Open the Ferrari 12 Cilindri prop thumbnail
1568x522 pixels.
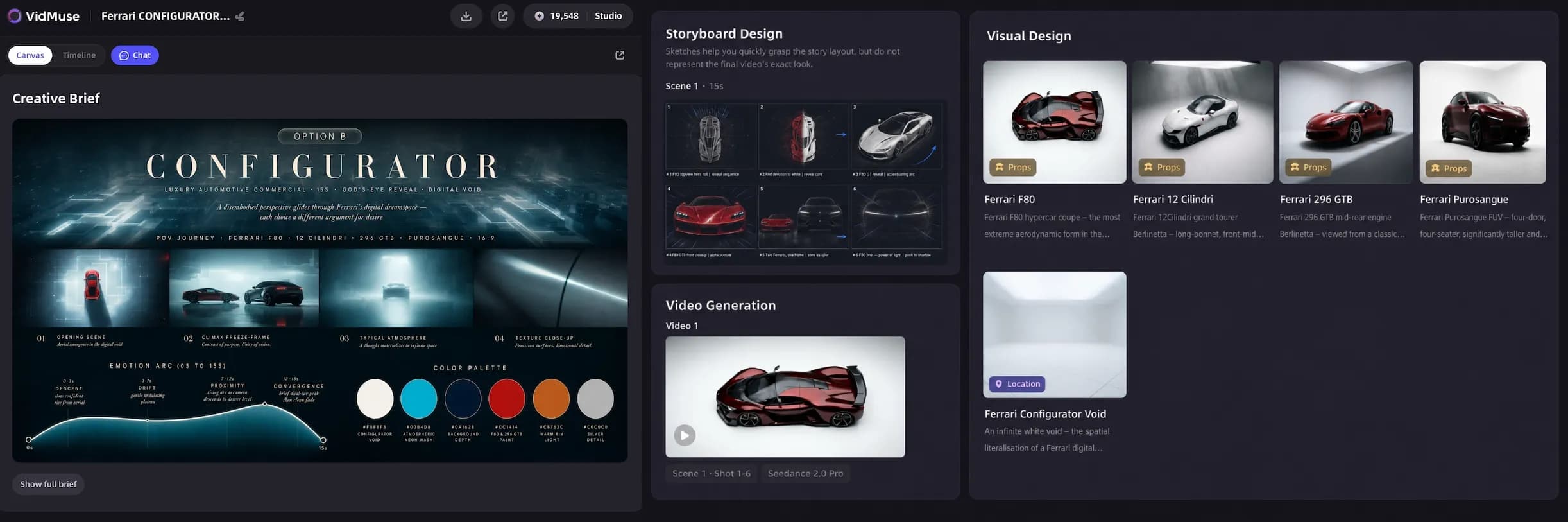[x=1202, y=122]
